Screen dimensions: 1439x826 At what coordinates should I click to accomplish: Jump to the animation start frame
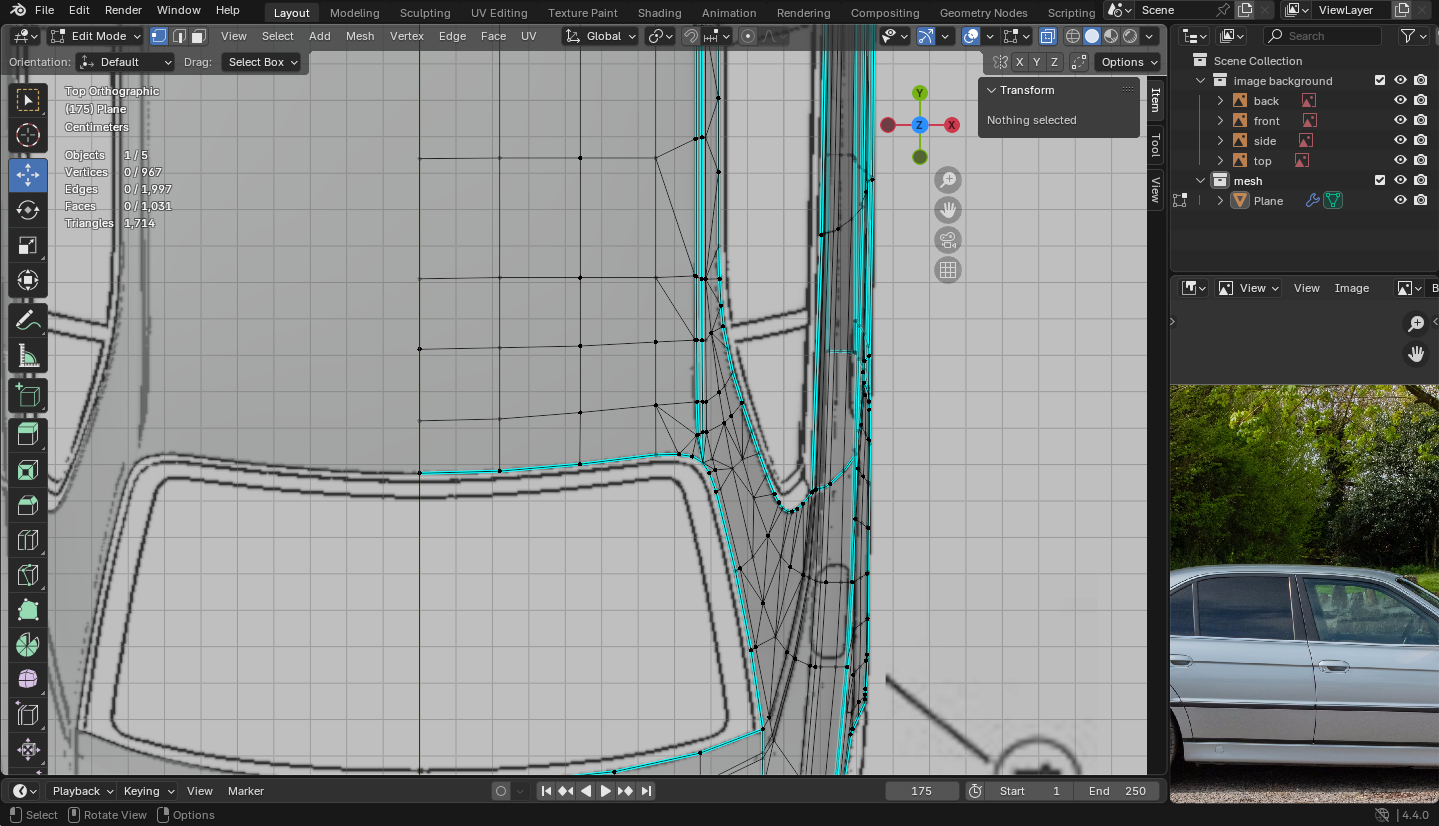(546, 791)
